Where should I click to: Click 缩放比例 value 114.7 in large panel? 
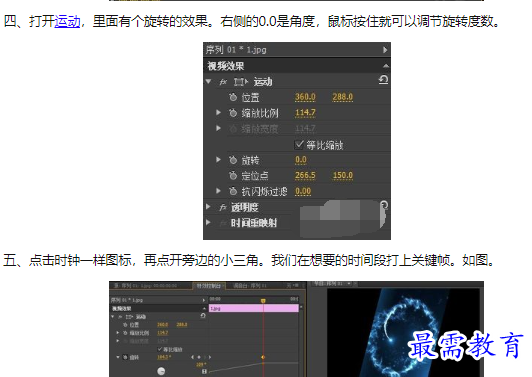pyautogui.click(x=305, y=113)
